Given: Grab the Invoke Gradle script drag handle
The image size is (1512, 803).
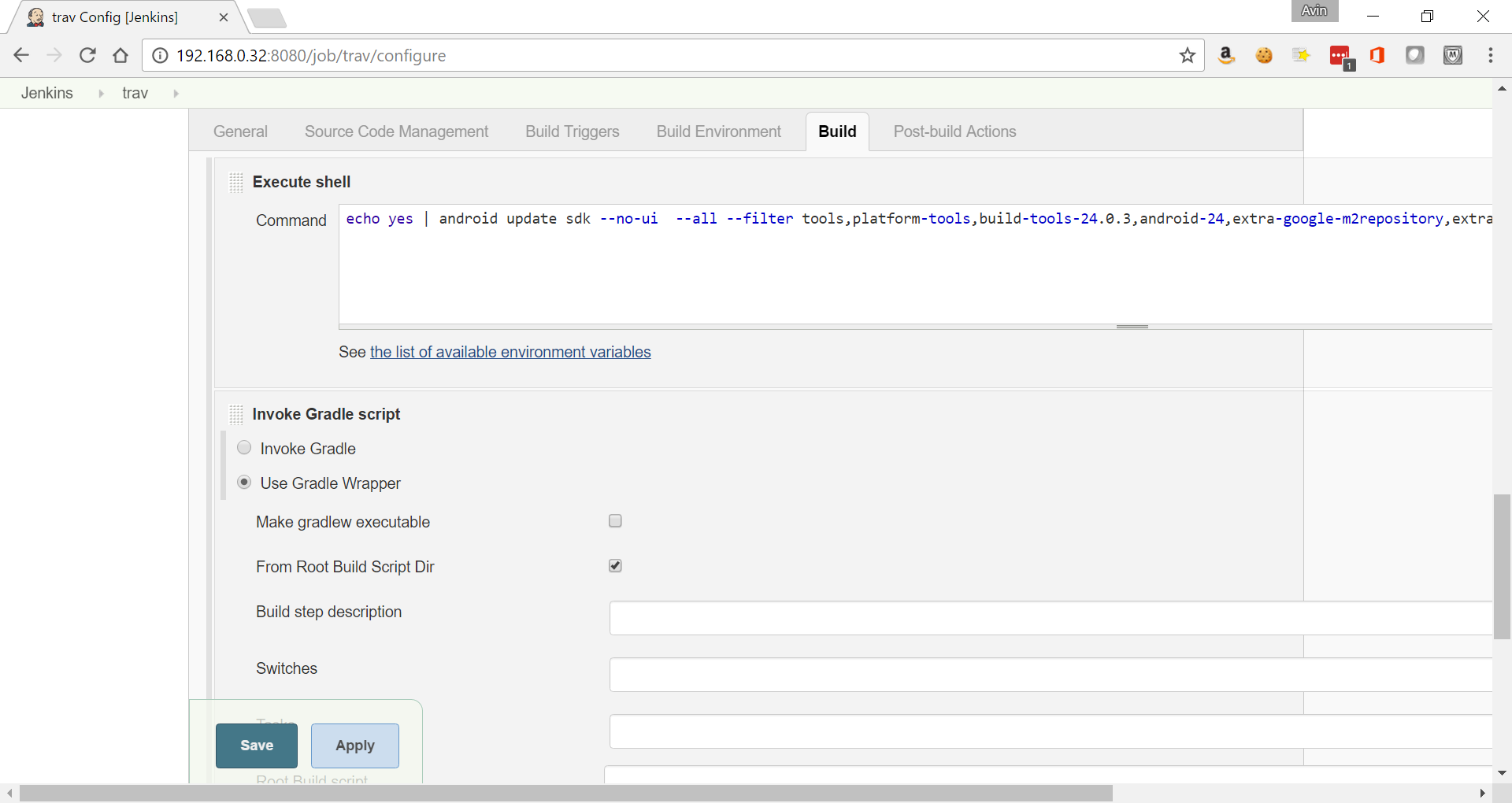Looking at the screenshot, I should [x=236, y=414].
